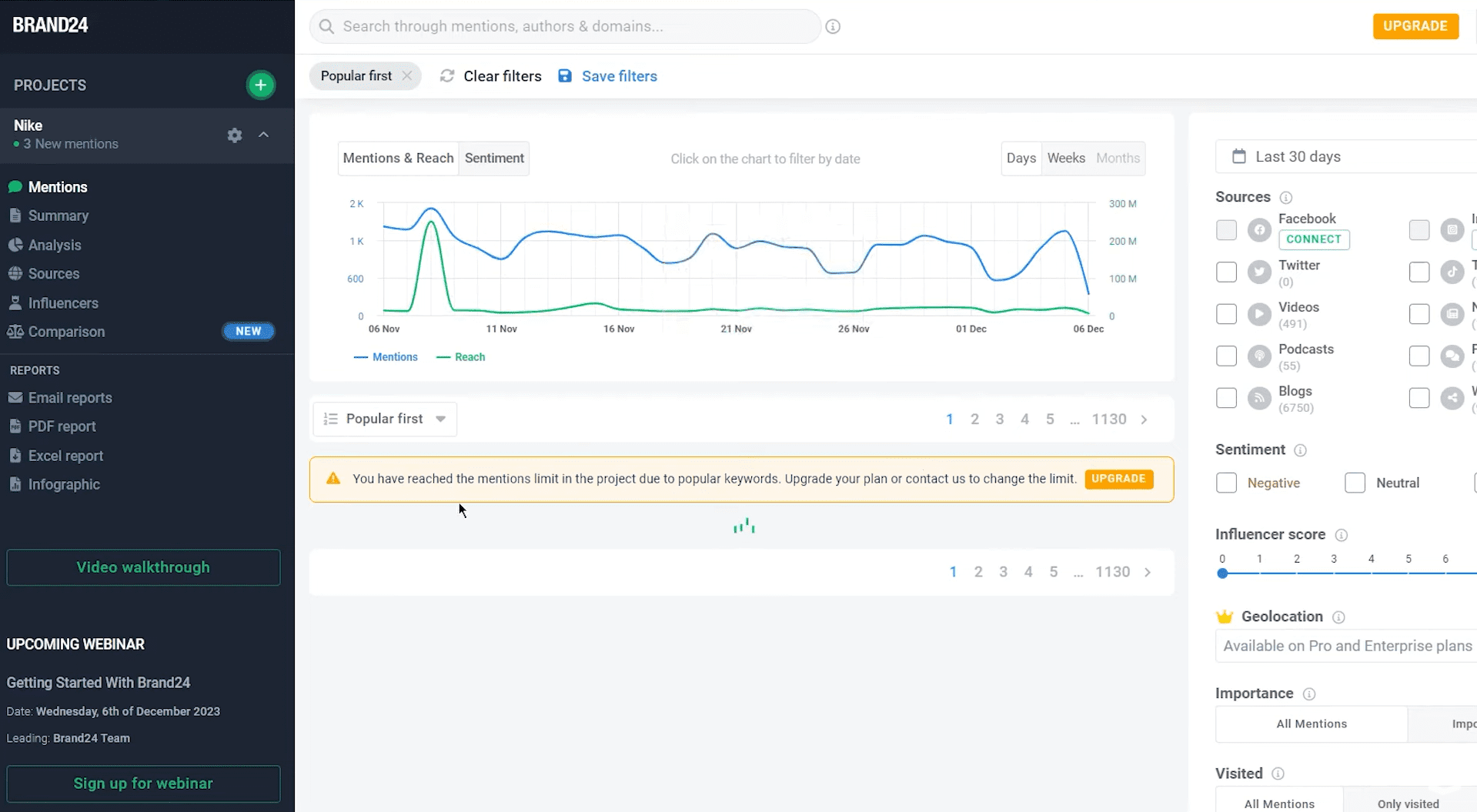Click the green add project plus icon
Screen dimensions: 1477x812
point(261,85)
